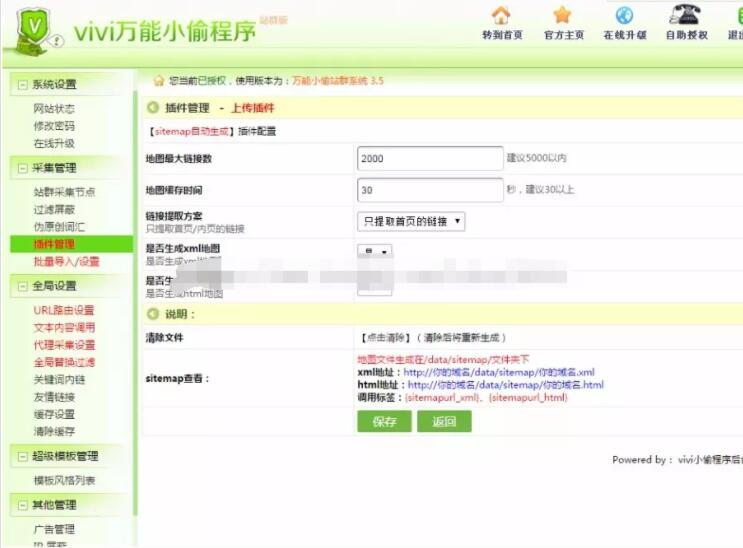
Task: Open 伪原创词汇 in sidebar
Action: (x=59, y=227)
